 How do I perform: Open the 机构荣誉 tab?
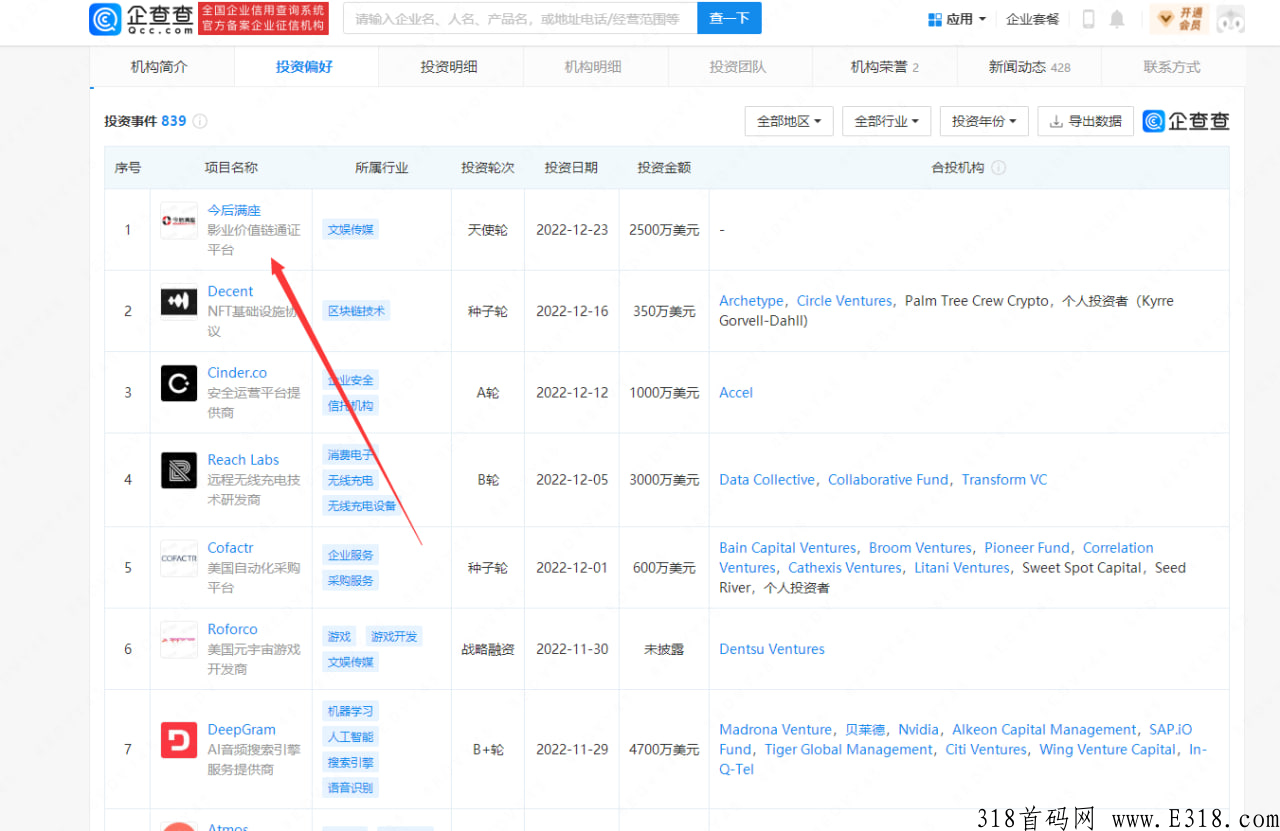coord(884,67)
